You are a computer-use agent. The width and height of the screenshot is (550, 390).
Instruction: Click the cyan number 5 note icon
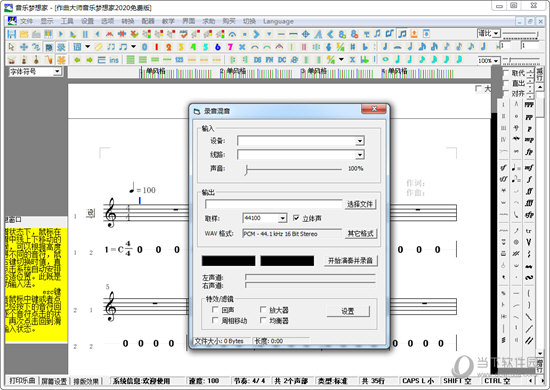coord(205,47)
